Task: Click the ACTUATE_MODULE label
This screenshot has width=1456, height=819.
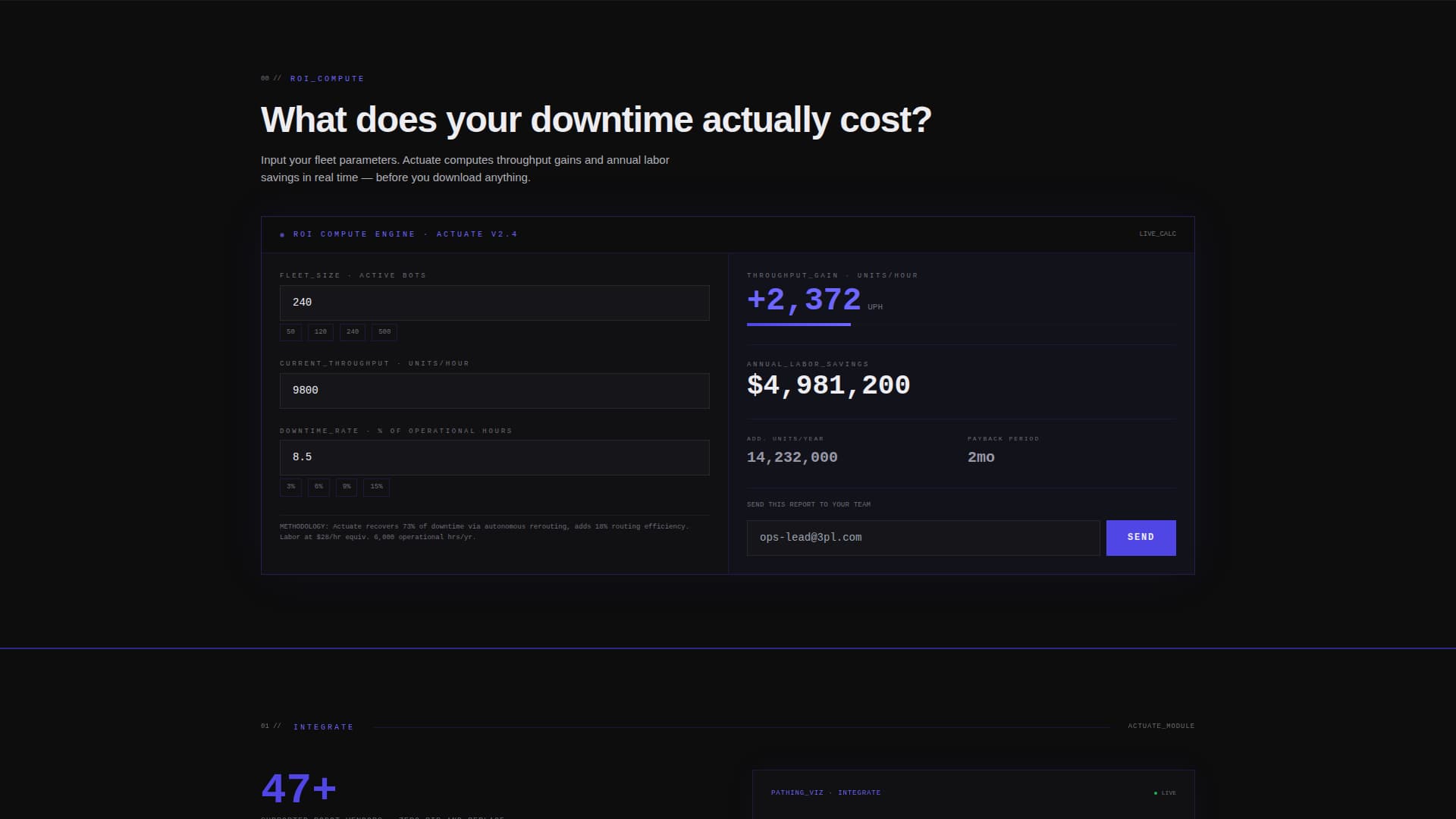Action: [1160, 726]
